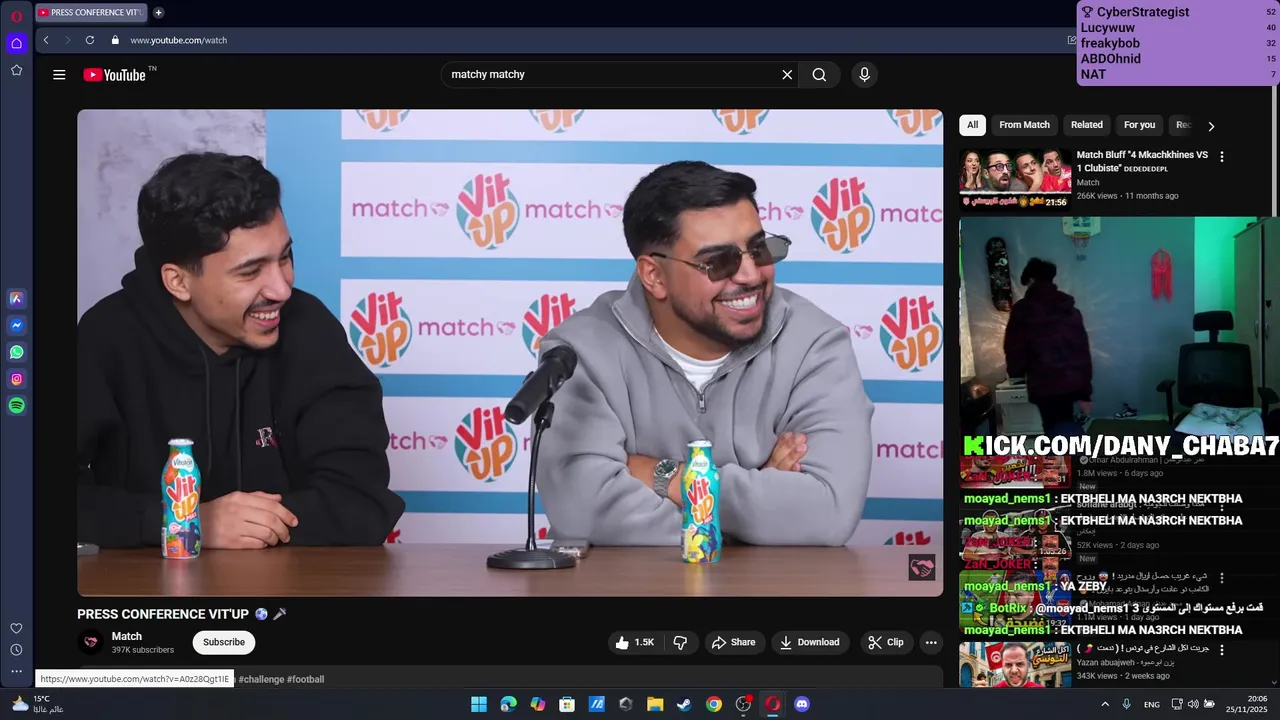Dislike the video with the thumbs-down
This screenshot has height=720, width=1280.
coord(680,642)
